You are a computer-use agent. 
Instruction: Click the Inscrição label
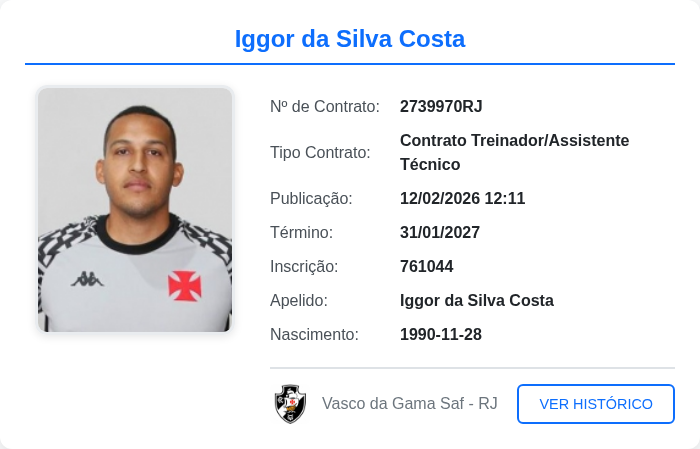[304, 267]
